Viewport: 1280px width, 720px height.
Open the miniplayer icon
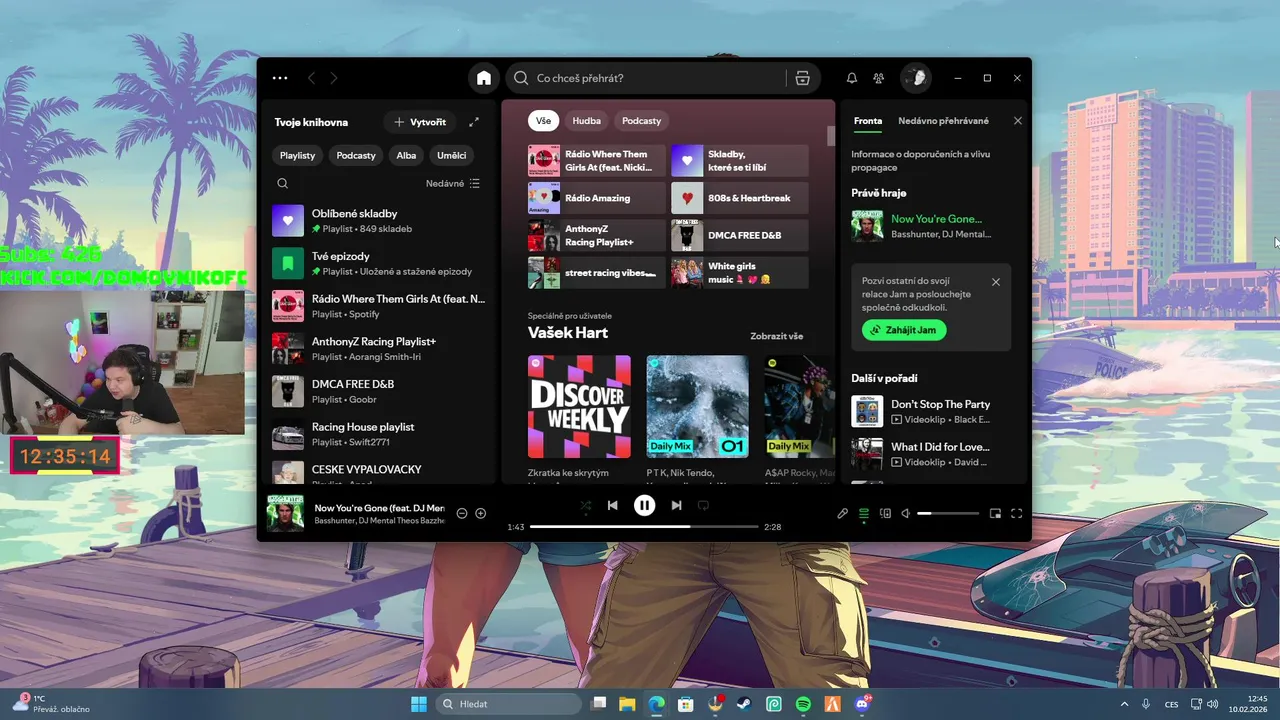[x=995, y=513]
